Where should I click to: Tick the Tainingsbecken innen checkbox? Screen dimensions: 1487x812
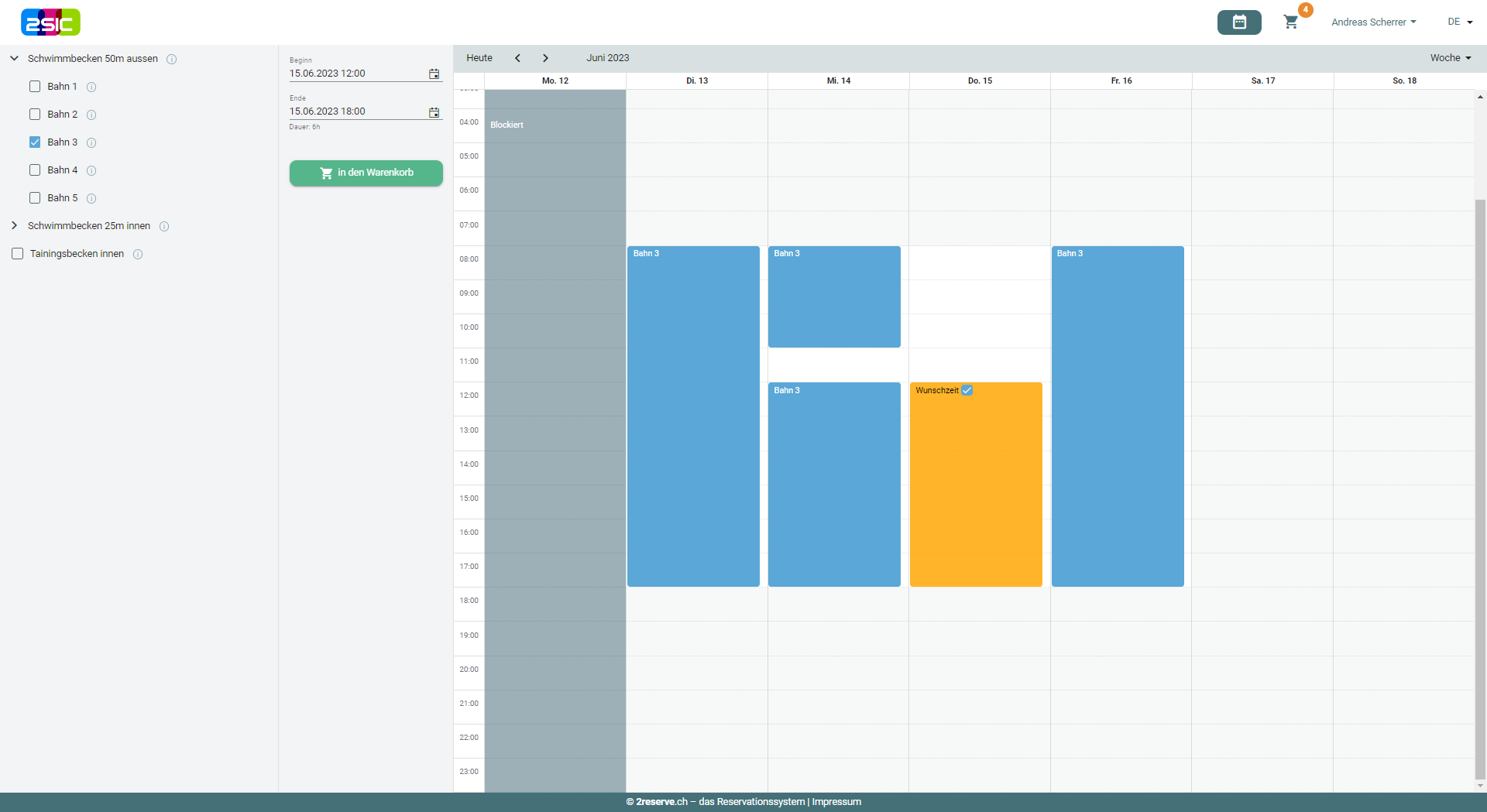click(18, 254)
